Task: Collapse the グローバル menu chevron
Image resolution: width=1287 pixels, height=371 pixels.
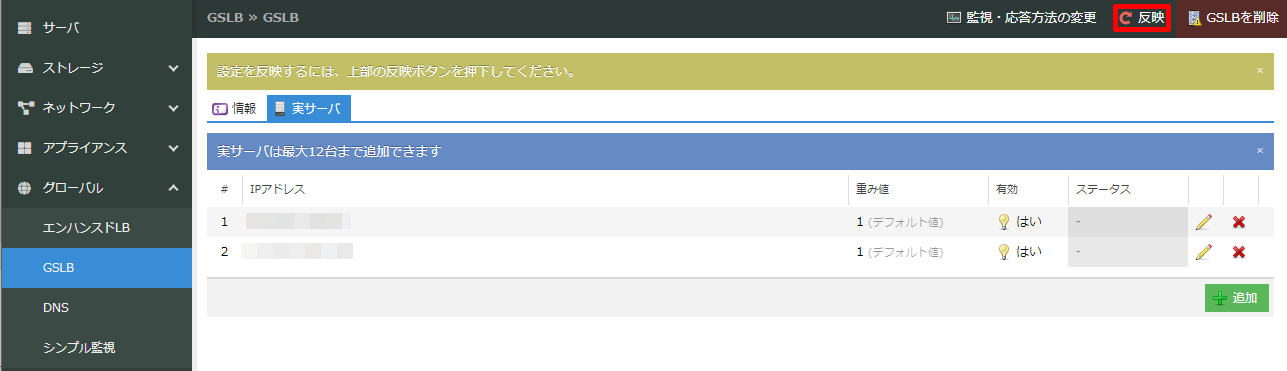Action: click(173, 188)
